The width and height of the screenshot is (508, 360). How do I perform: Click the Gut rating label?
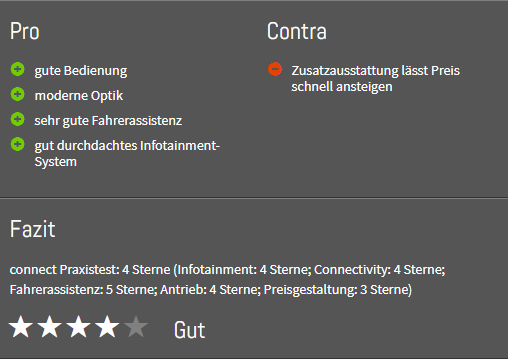point(189,330)
